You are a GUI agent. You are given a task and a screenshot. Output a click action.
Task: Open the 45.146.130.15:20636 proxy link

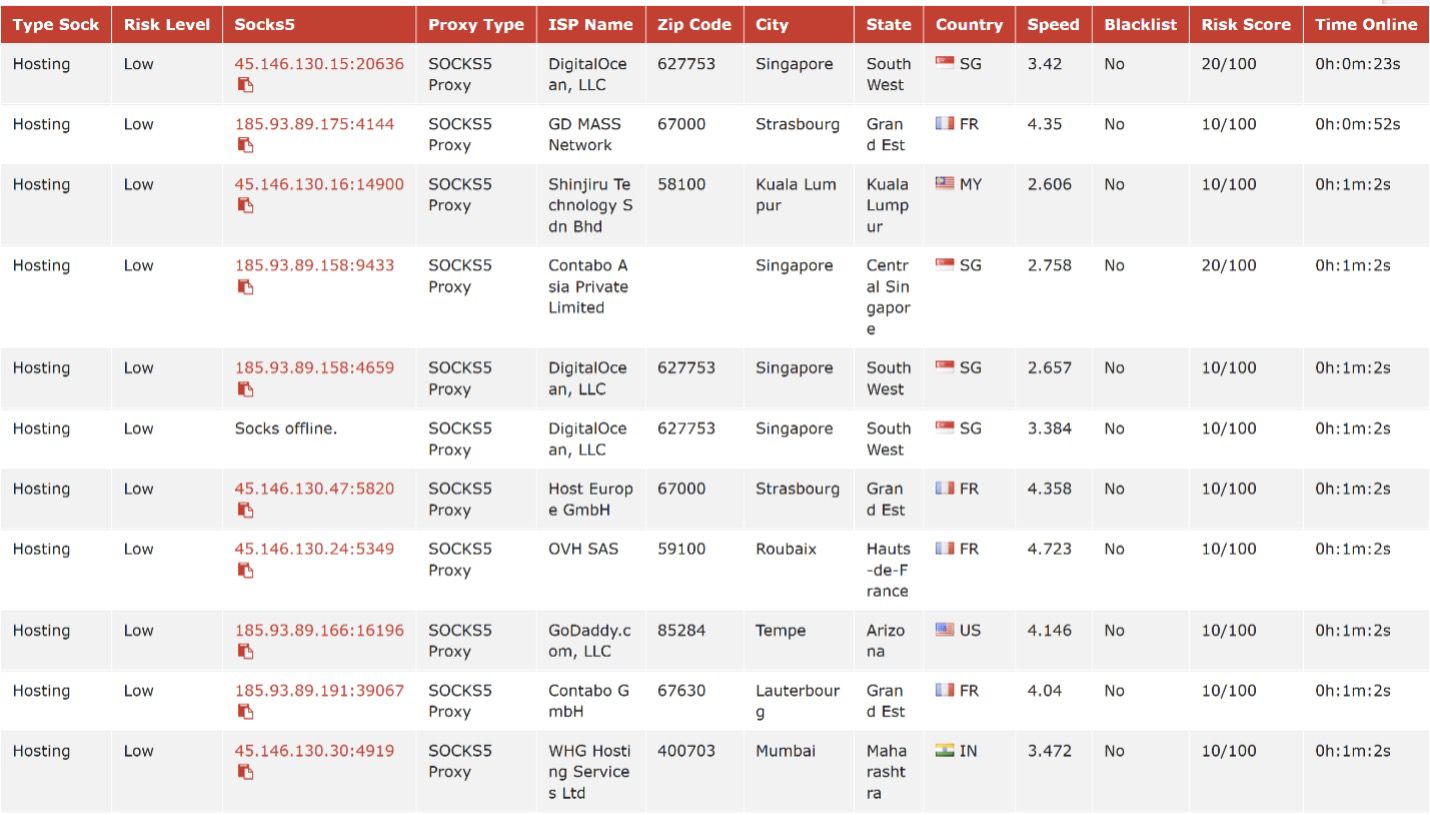(x=319, y=64)
